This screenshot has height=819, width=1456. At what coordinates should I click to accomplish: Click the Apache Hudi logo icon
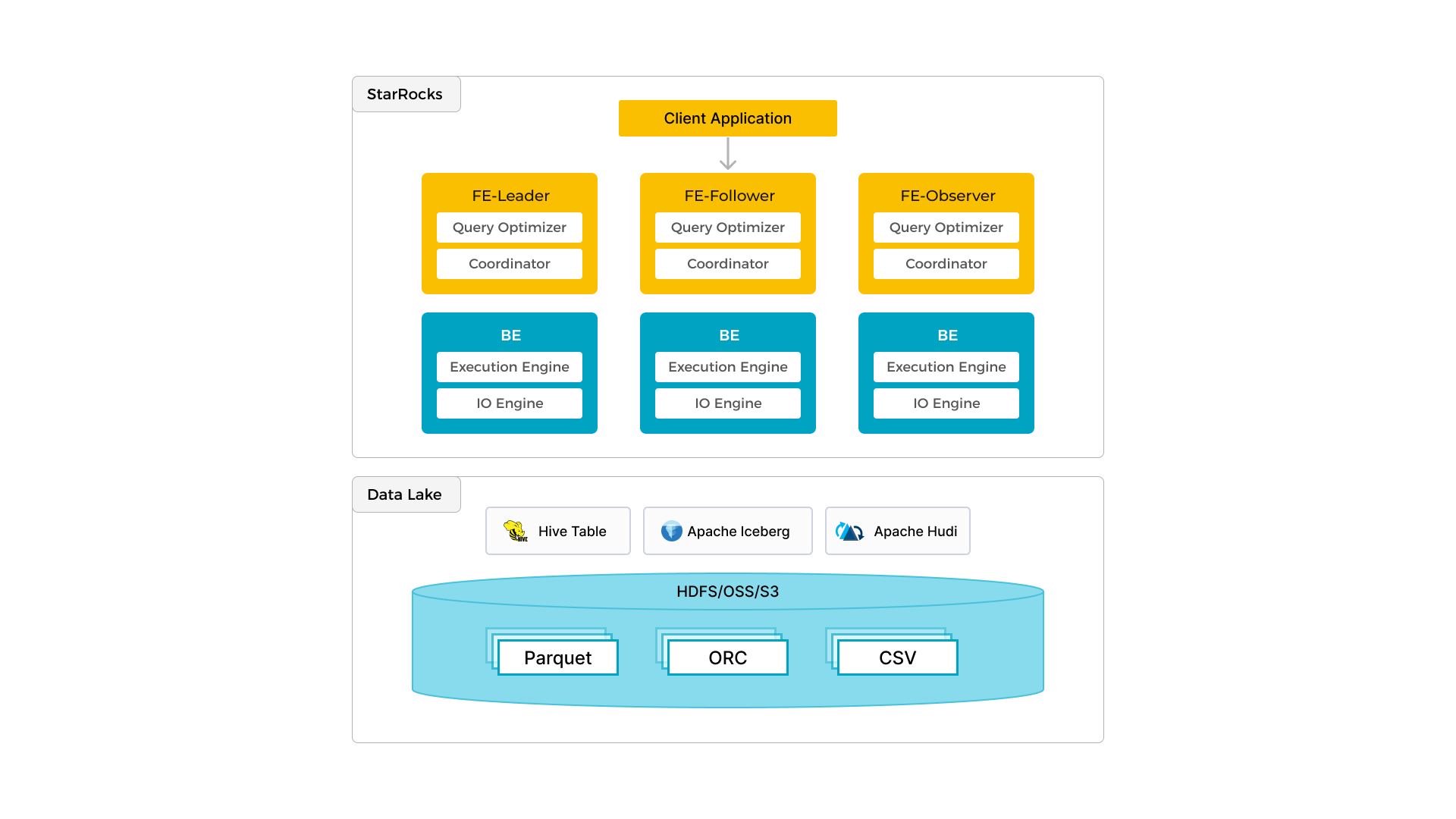pyautogui.click(x=849, y=532)
